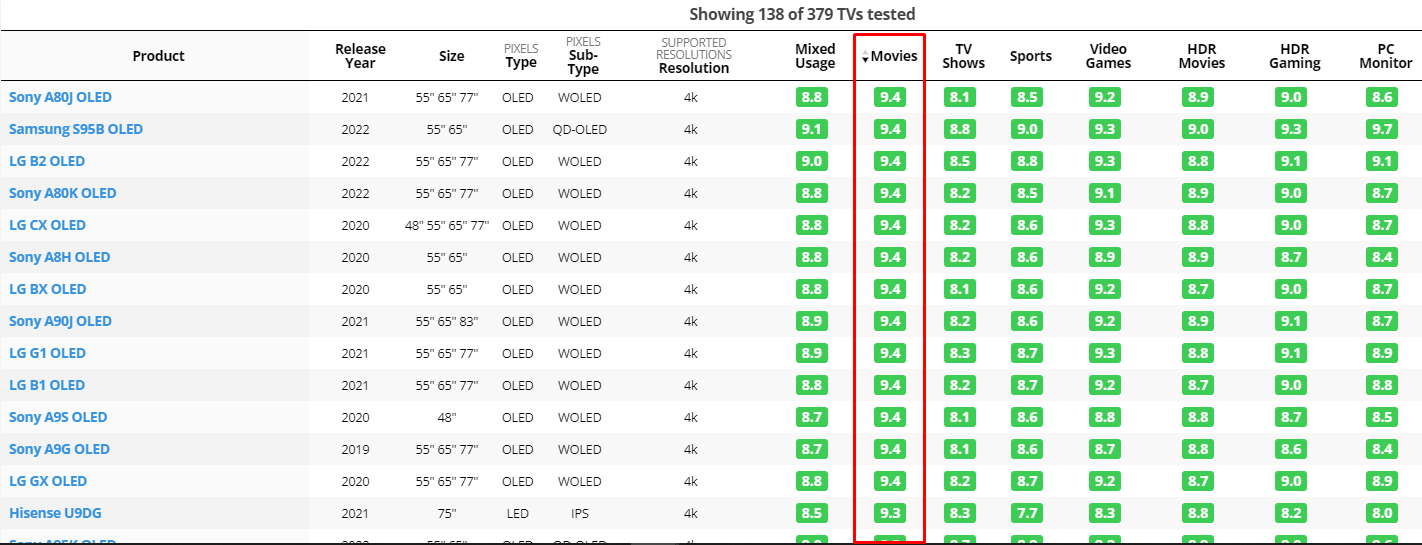Click release year 2019 for Sony A9G
The height and width of the screenshot is (545, 1422).
[x=355, y=449]
